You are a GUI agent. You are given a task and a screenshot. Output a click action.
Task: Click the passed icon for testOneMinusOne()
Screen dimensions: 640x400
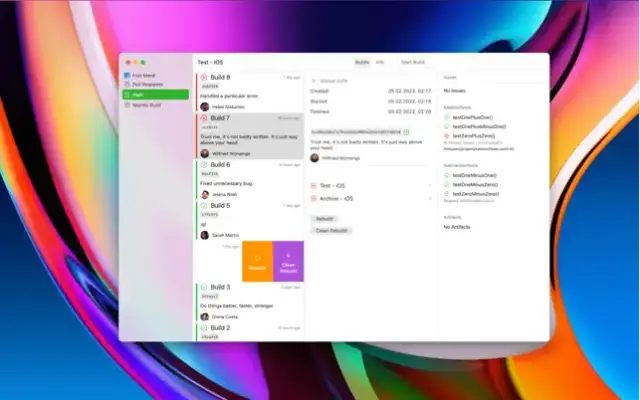pyautogui.click(x=447, y=176)
